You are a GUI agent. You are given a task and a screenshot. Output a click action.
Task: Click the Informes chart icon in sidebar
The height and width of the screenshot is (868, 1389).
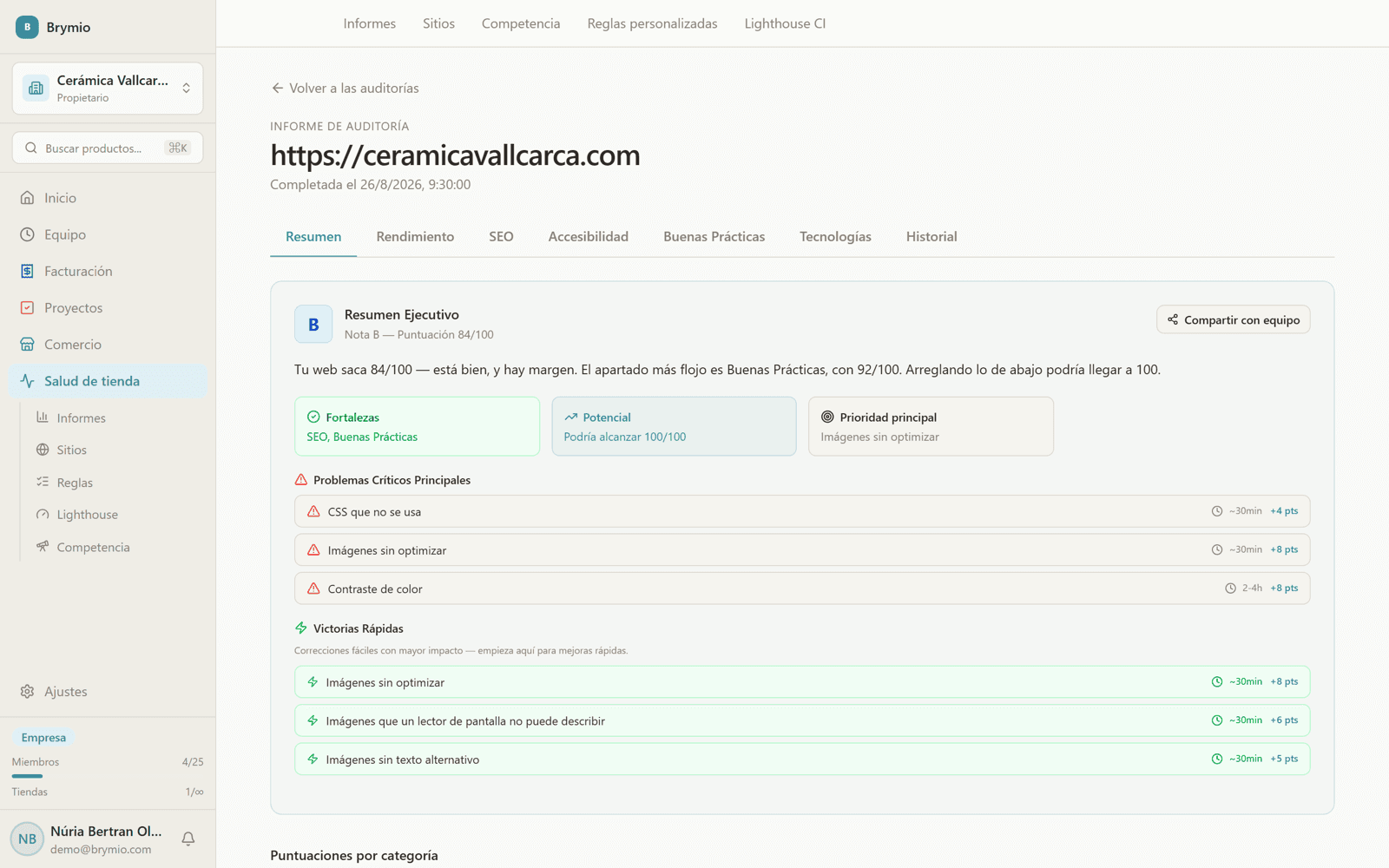43,418
